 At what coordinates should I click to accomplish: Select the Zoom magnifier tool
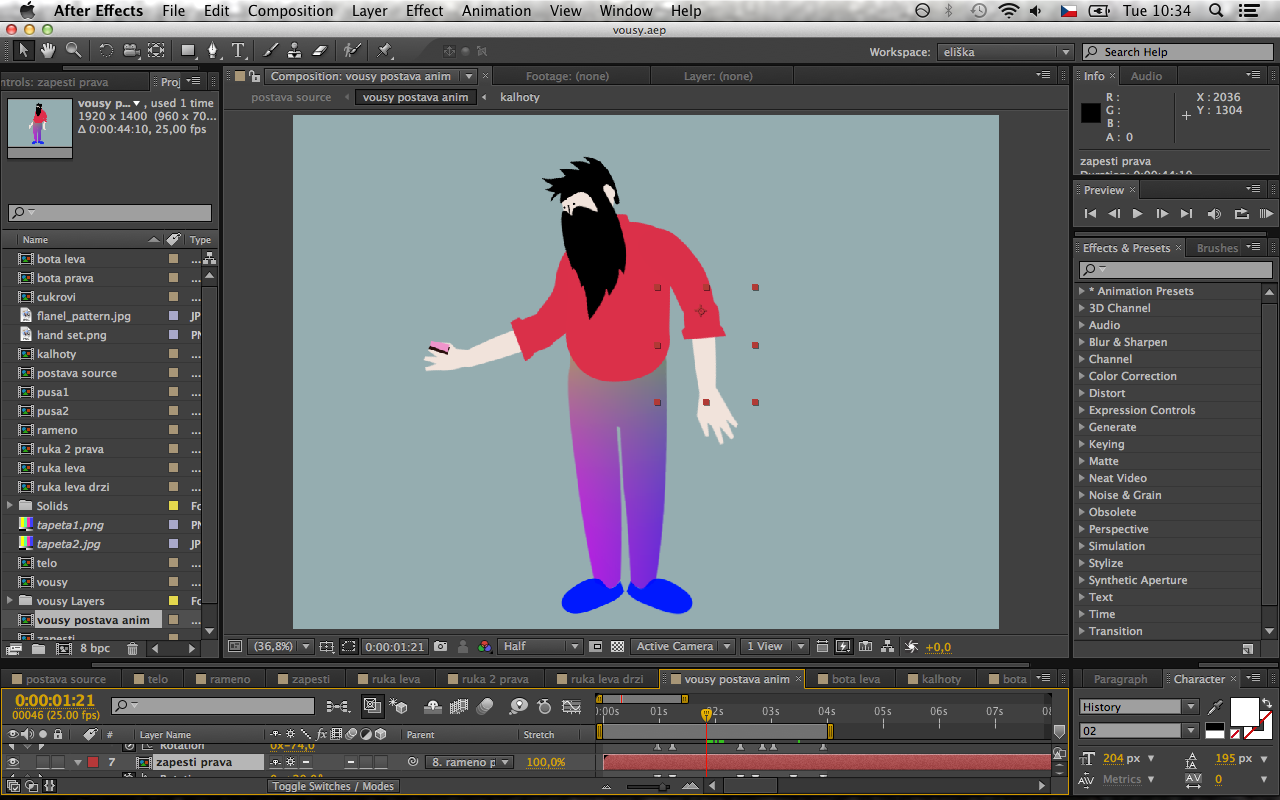pos(73,50)
